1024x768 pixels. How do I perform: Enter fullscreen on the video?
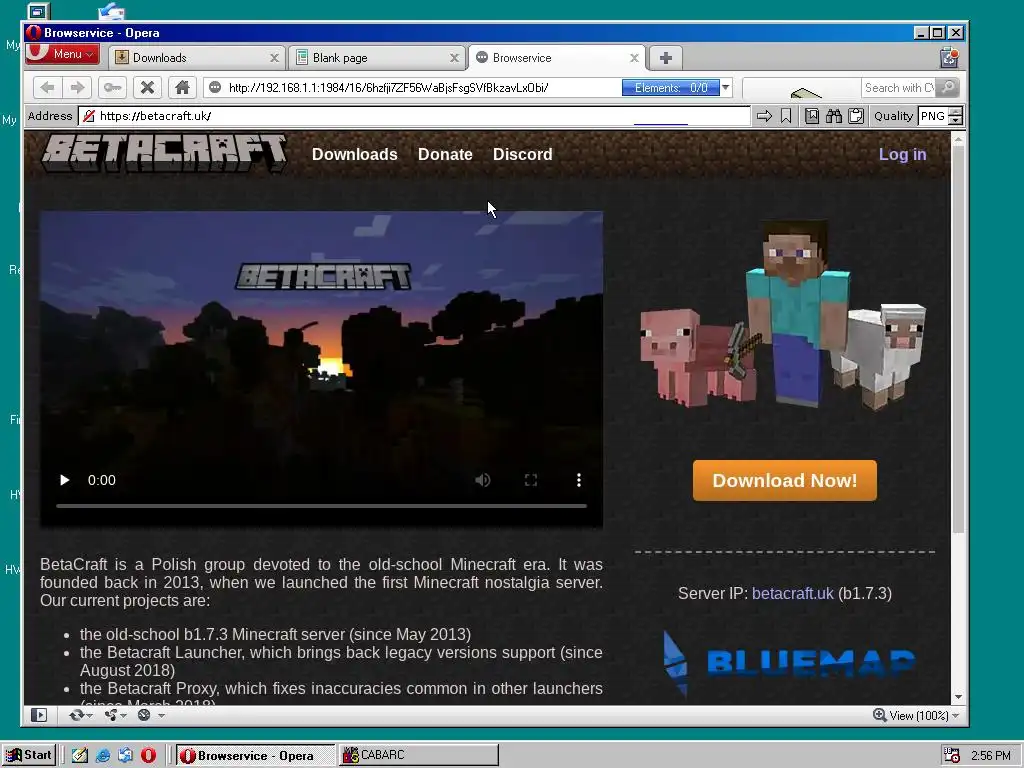click(531, 480)
